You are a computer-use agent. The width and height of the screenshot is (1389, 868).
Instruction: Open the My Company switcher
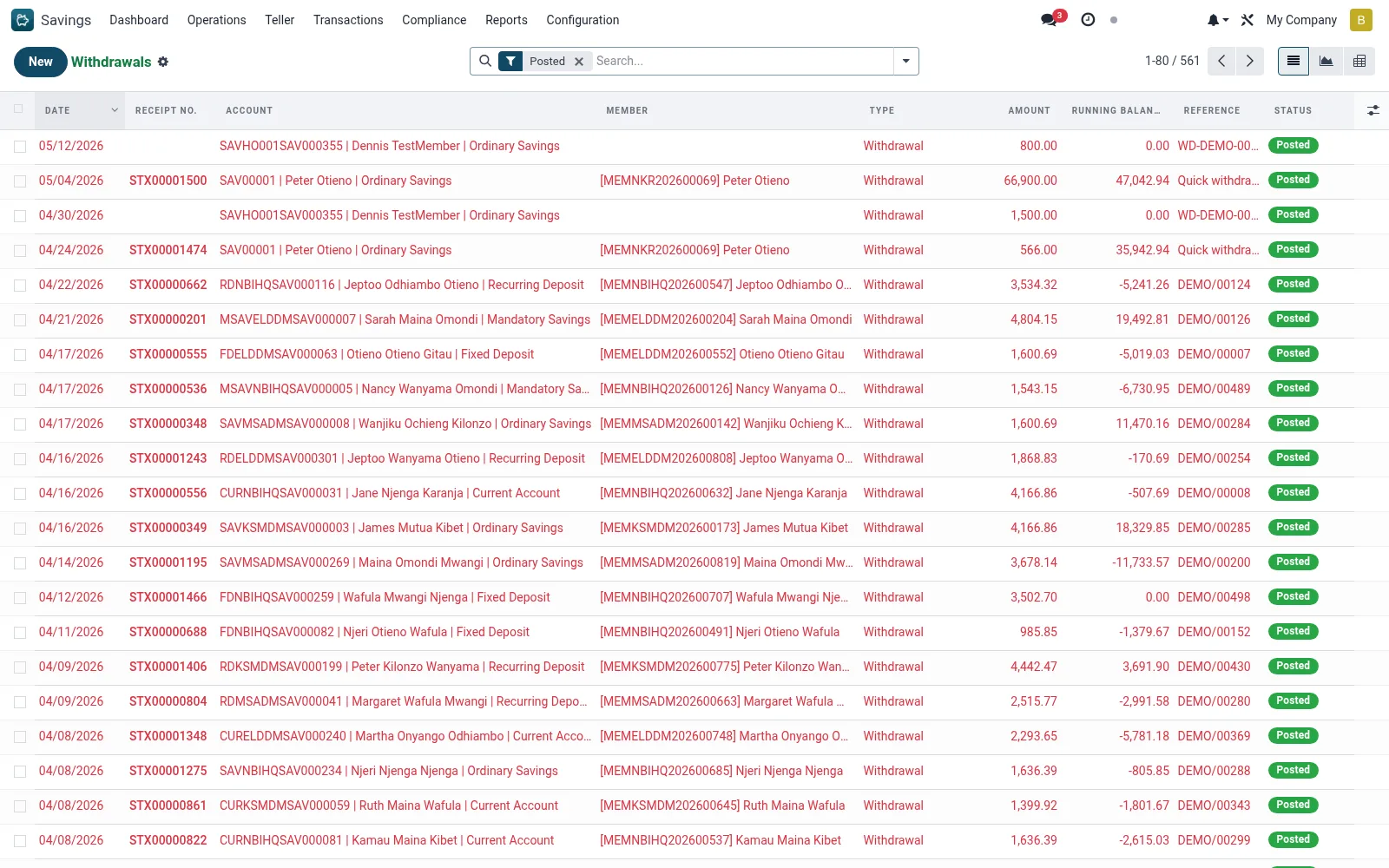click(1301, 20)
